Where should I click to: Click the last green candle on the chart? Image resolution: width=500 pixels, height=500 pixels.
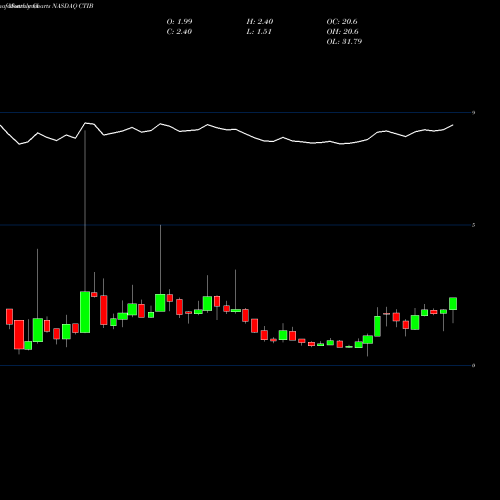453,304
